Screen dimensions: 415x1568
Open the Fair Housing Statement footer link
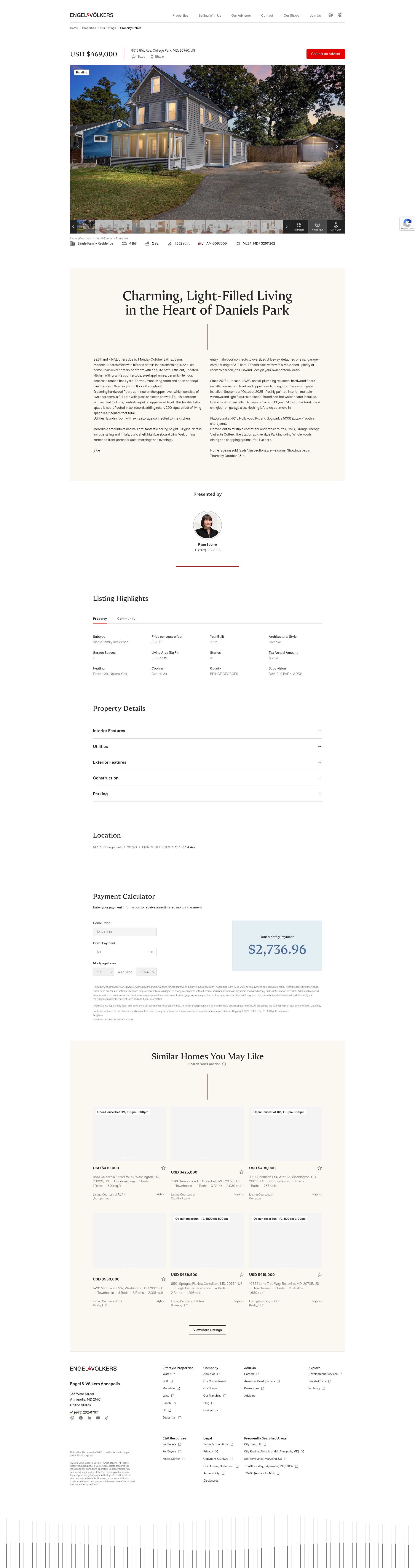218,1466
